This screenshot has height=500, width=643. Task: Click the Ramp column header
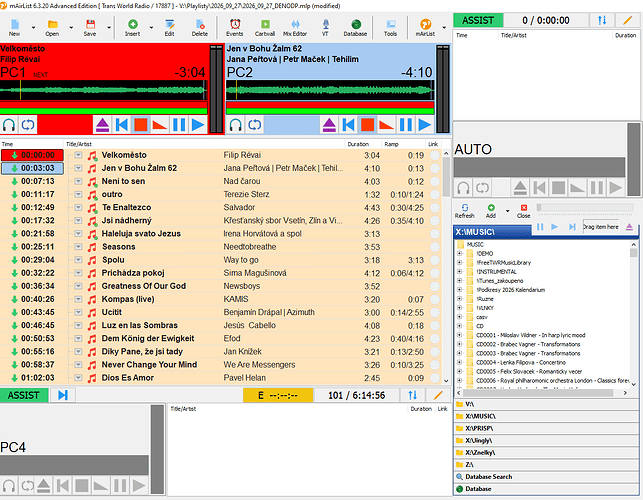(x=391, y=144)
